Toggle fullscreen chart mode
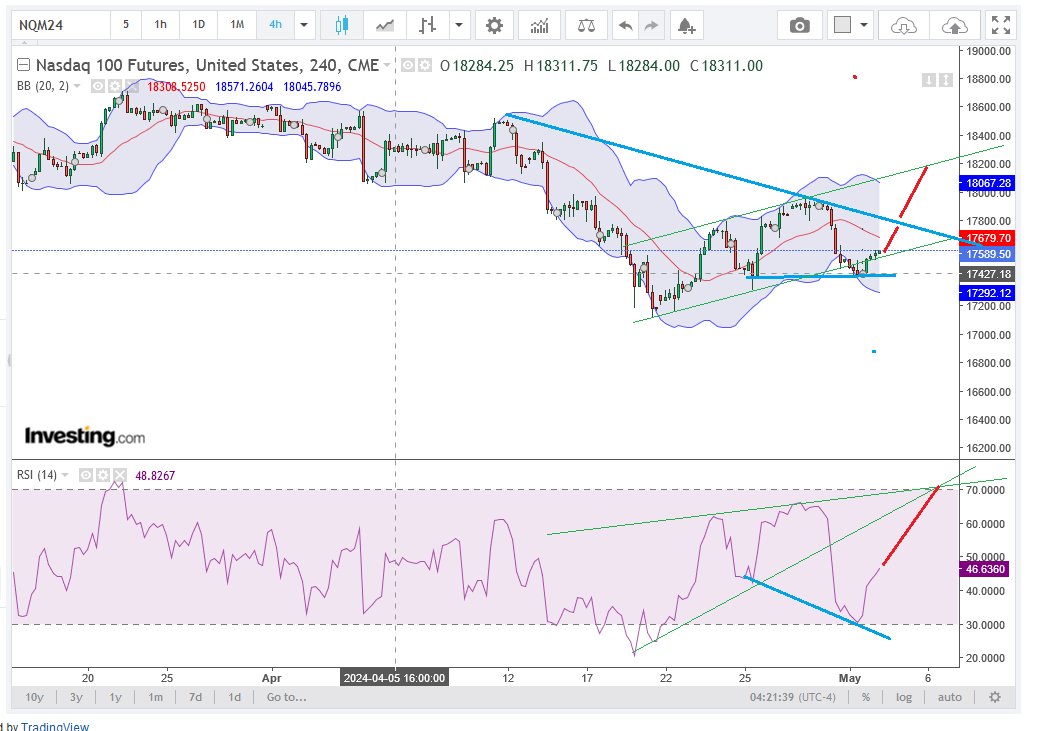 [x=998, y=24]
